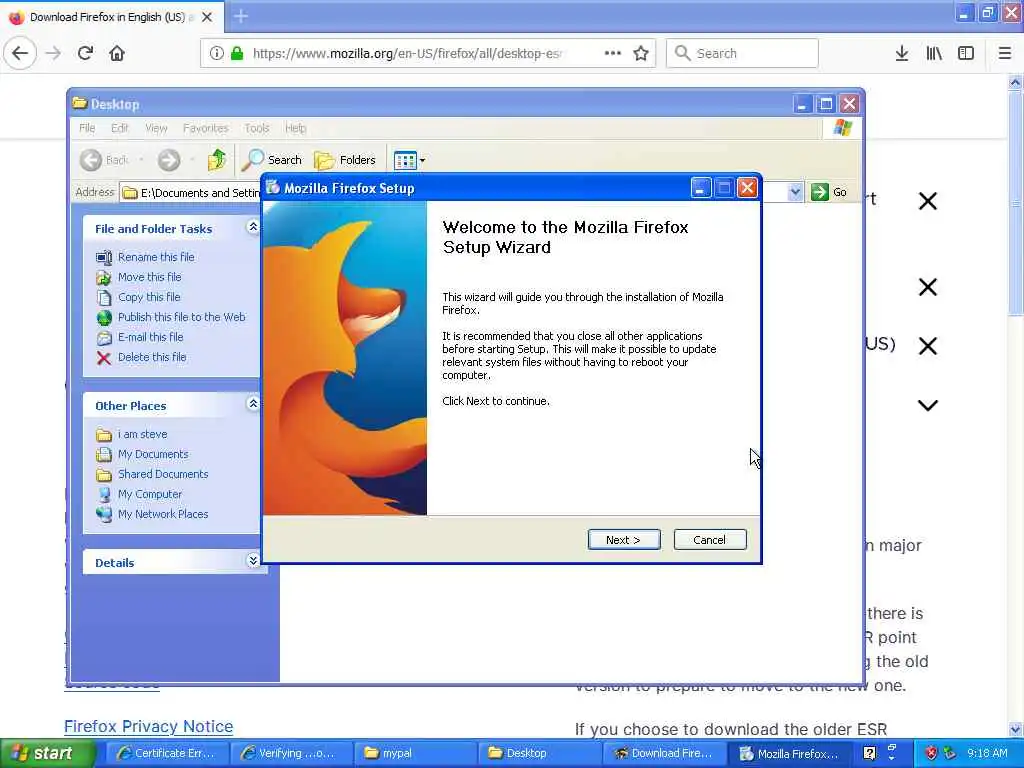
Task: Close the Download Firefox tab
Action: pos(207,17)
